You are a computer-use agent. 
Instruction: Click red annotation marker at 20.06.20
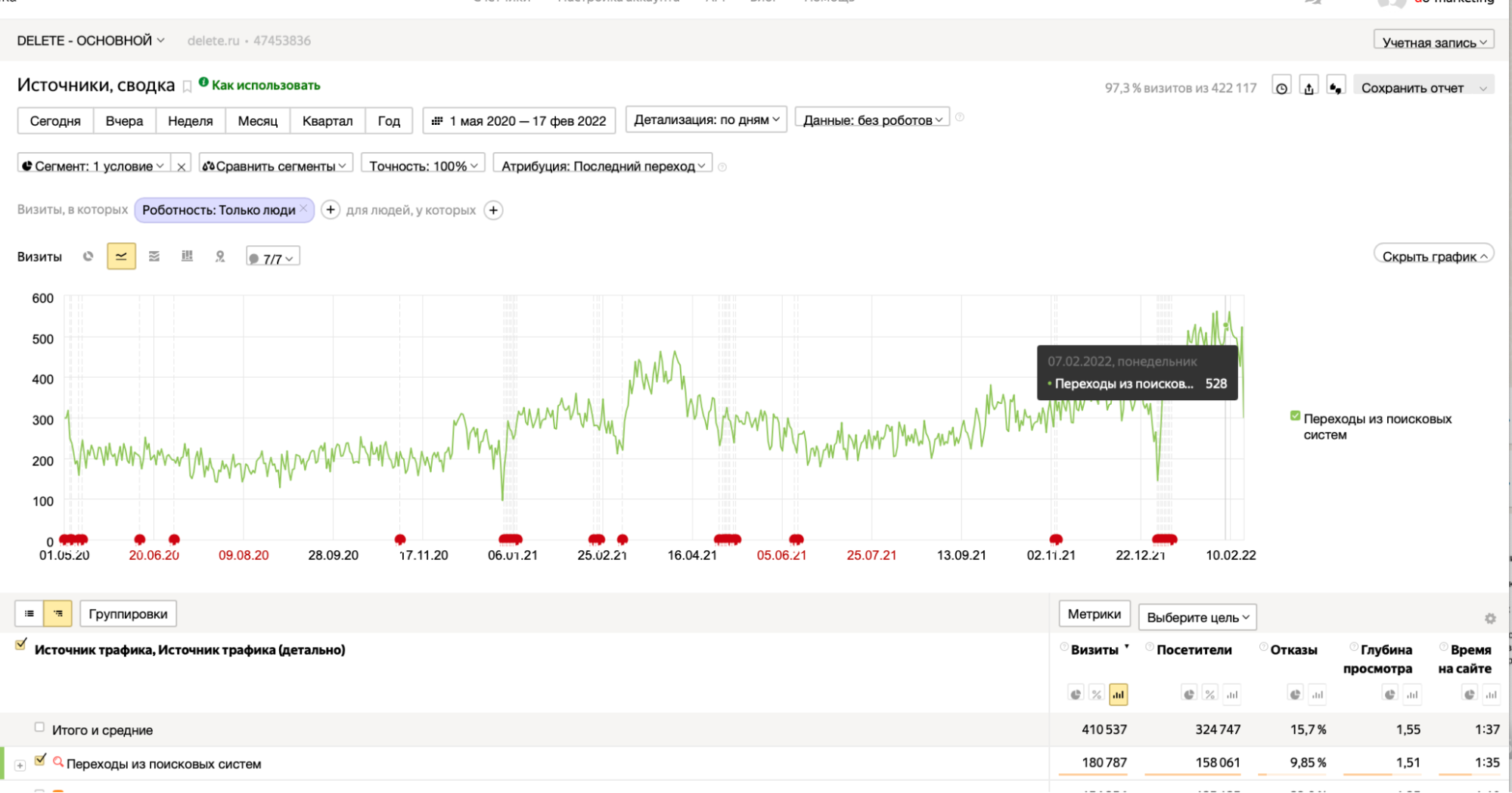point(140,540)
